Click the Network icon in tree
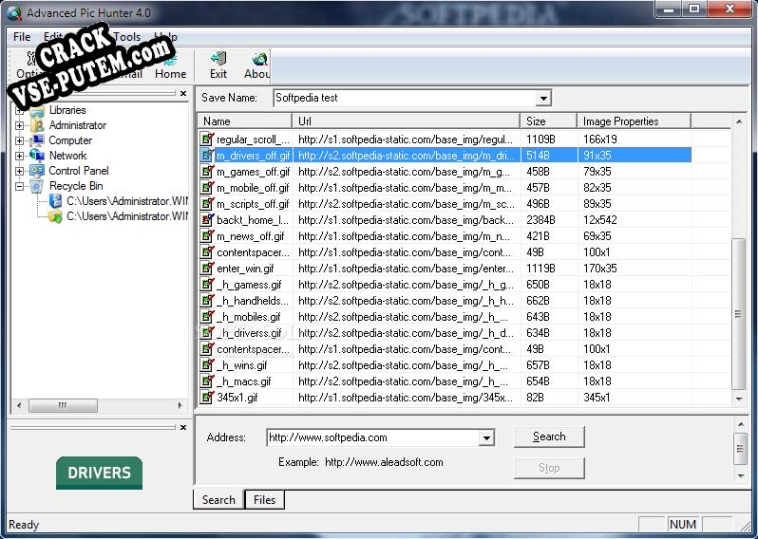 point(37,156)
